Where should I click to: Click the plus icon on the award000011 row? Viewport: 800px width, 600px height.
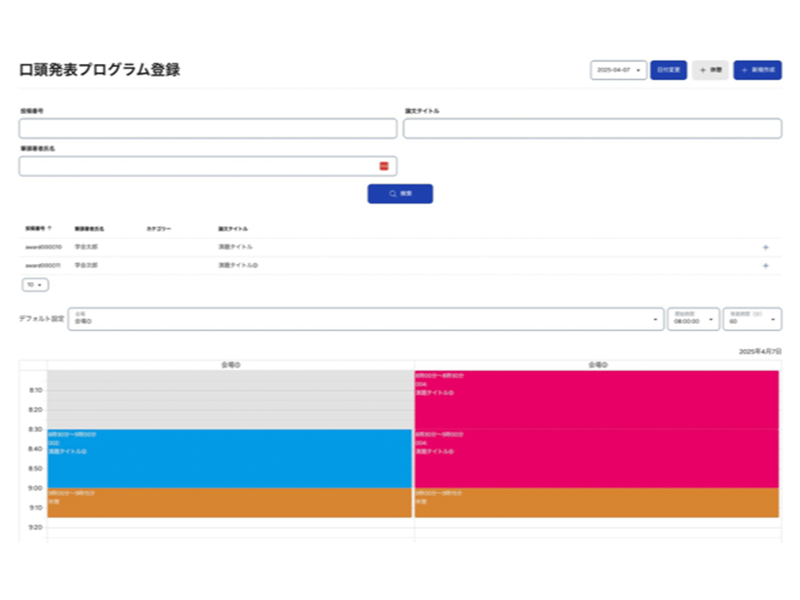pyautogui.click(x=765, y=266)
